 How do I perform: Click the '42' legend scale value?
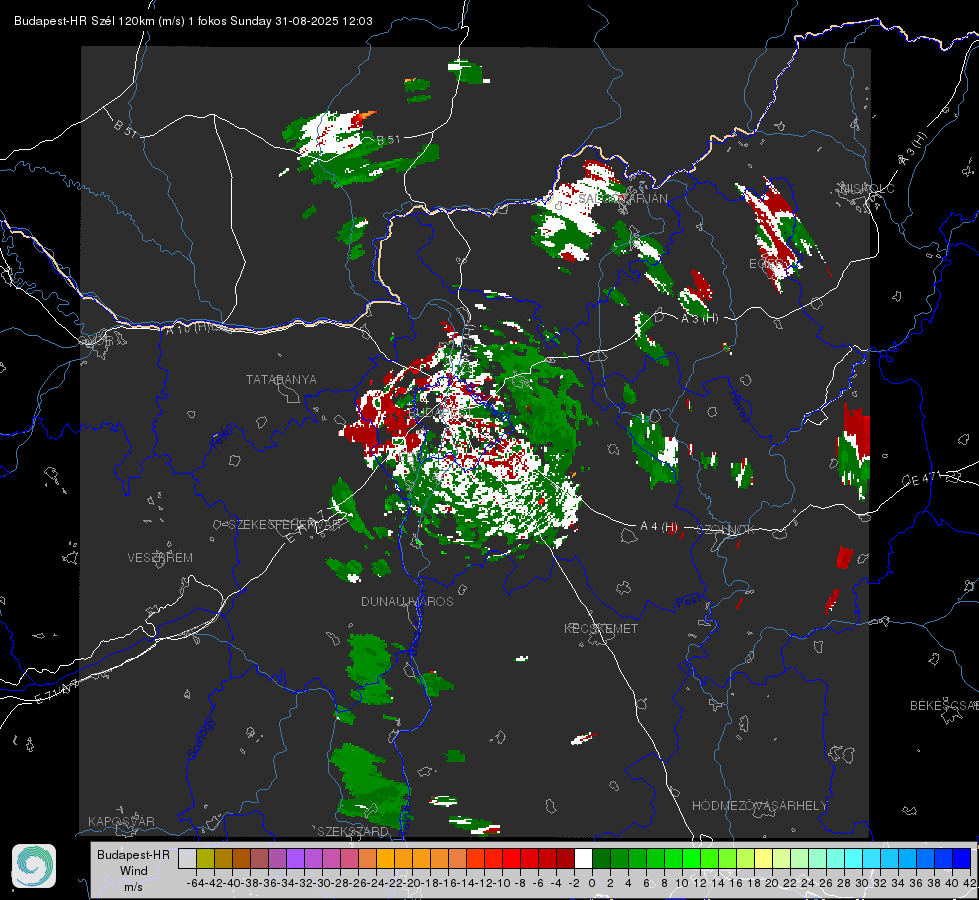970,883
